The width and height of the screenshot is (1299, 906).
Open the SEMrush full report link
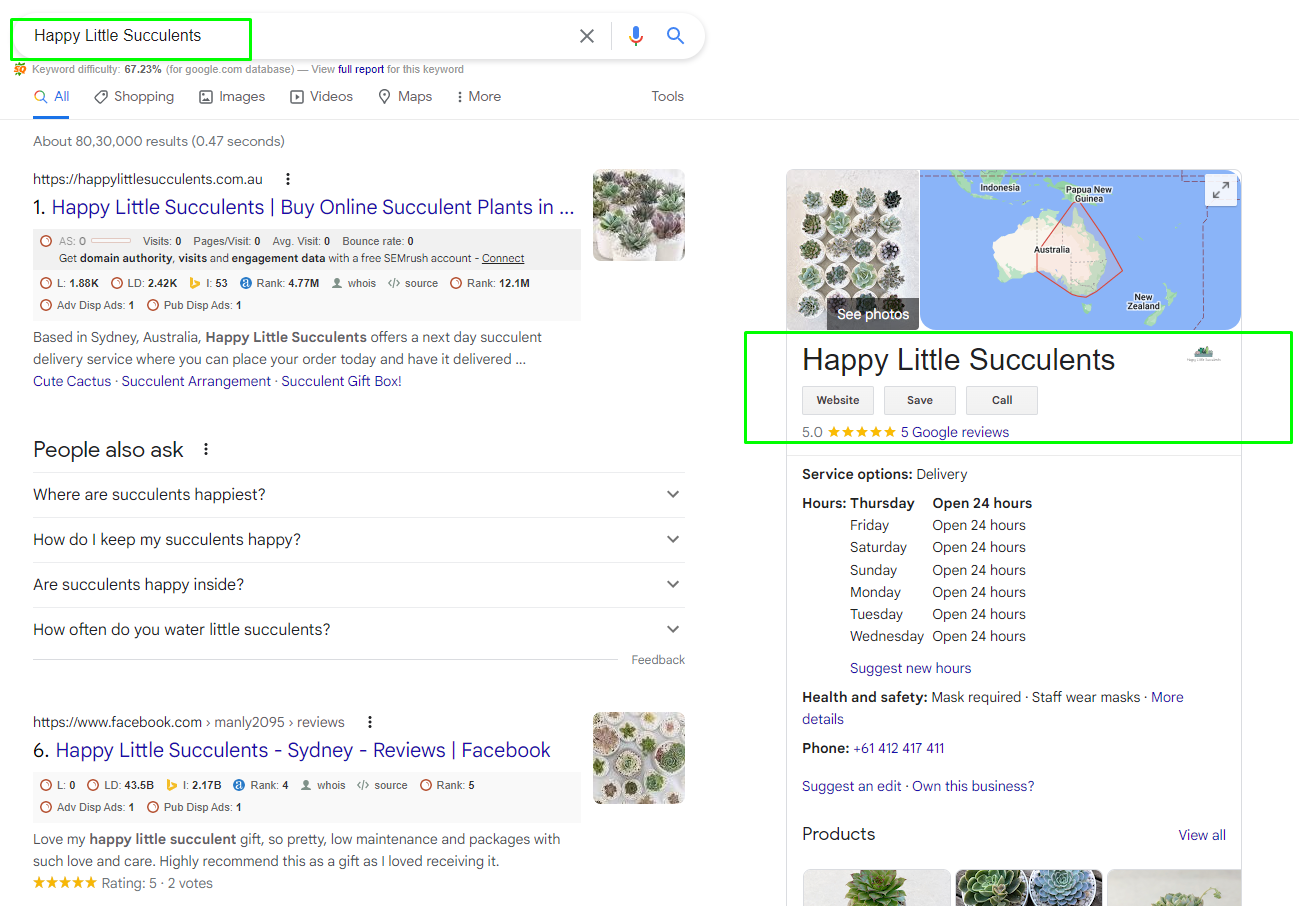361,70
